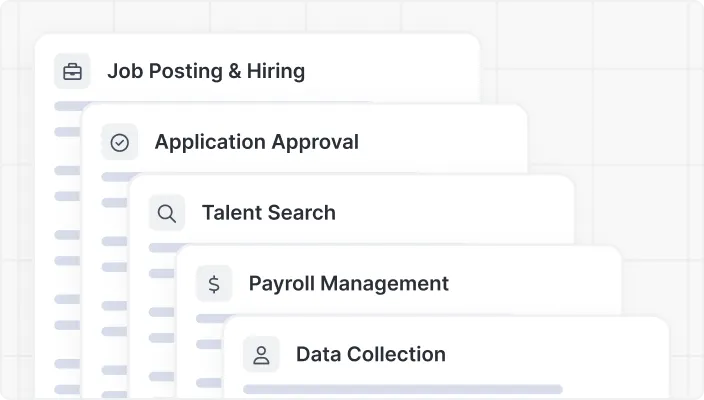Click the first placeholder line below Application Approval
The height and width of the screenshot is (400, 704).
coord(114,177)
